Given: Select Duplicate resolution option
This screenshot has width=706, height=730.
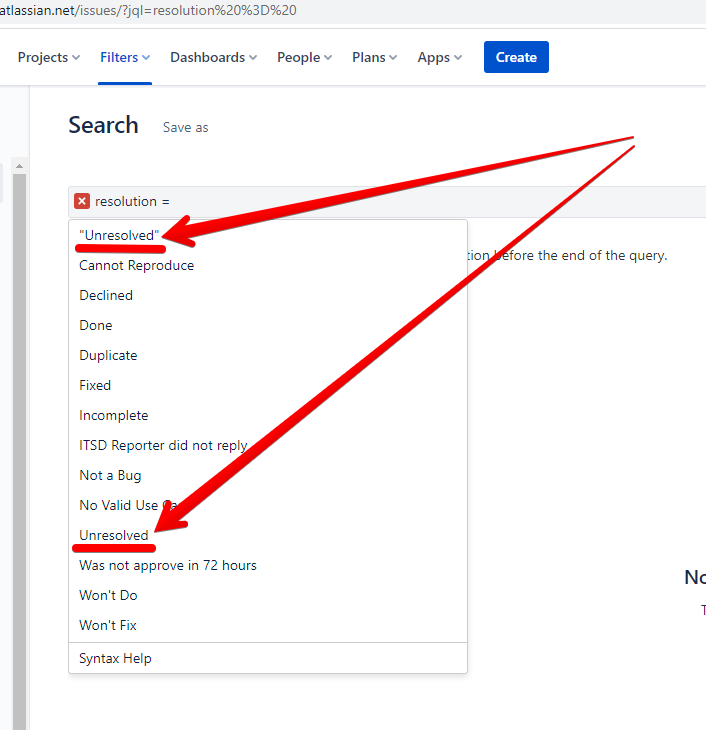Looking at the screenshot, I should [268, 355].
